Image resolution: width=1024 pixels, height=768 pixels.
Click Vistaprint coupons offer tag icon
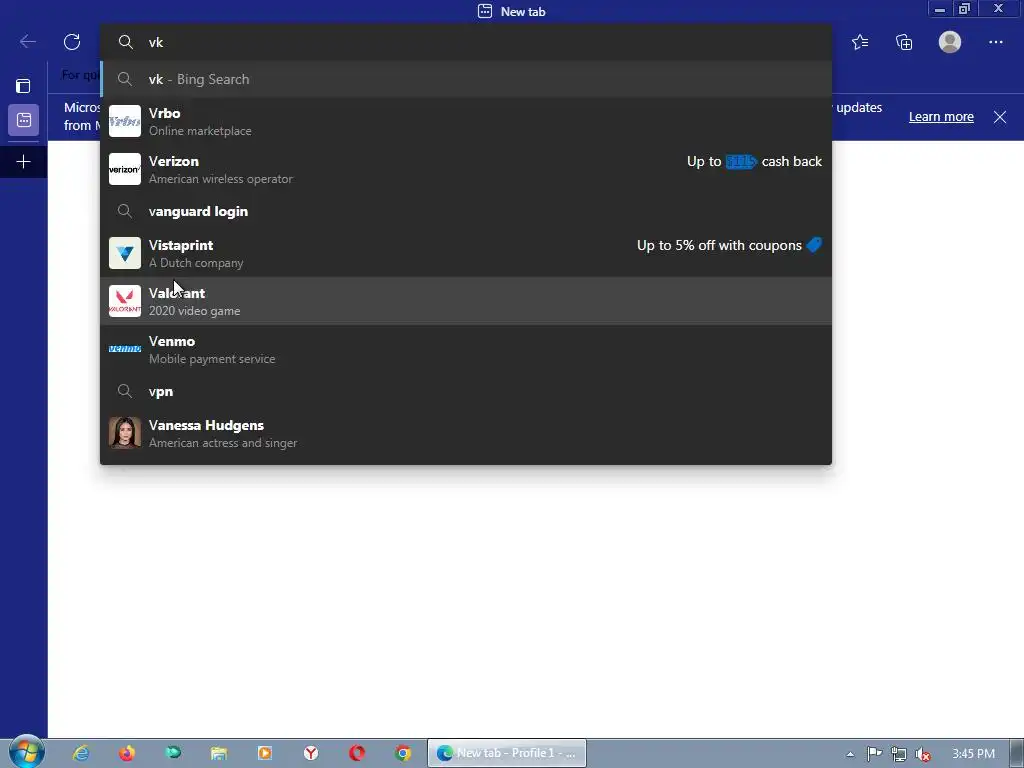tap(814, 245)
